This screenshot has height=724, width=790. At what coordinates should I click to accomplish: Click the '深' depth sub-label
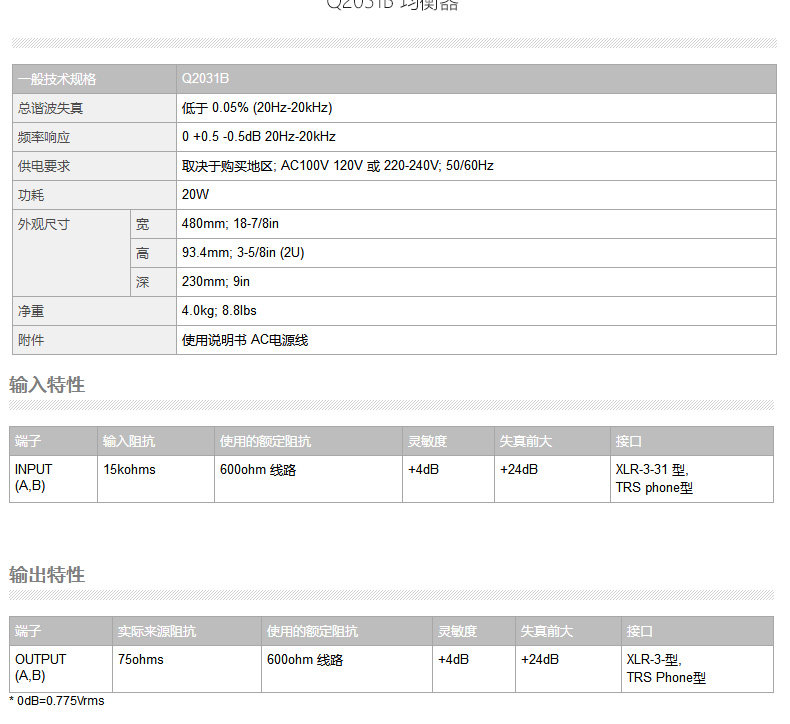coord(143,282)
